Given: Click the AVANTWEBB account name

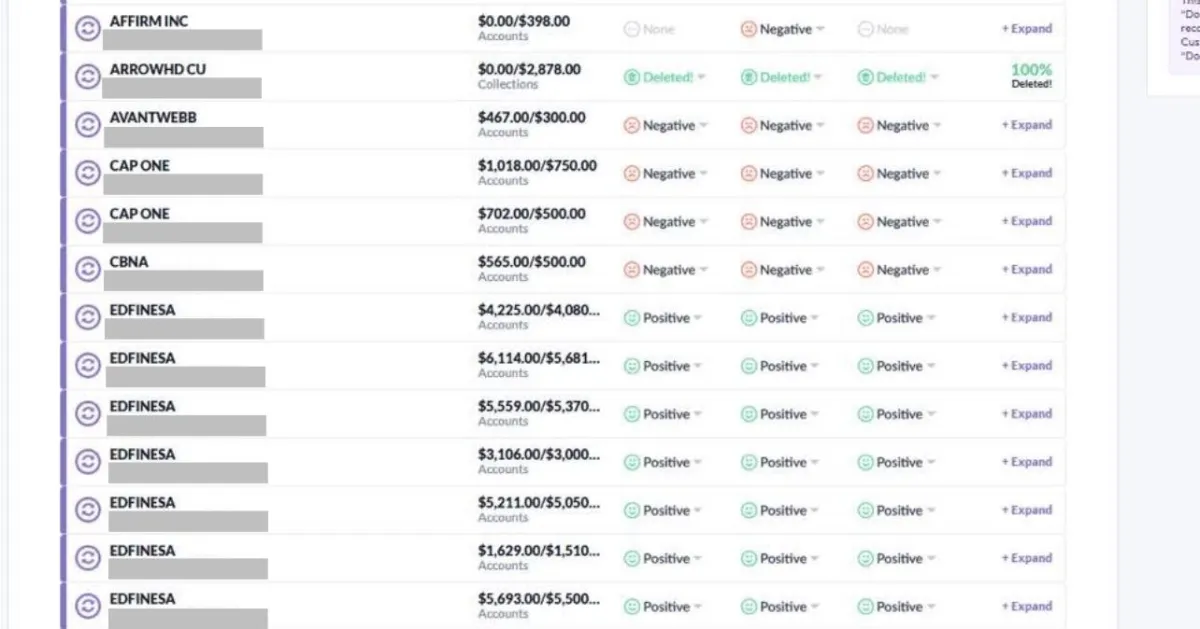Looking at the screenshot, I should (153, 117).
